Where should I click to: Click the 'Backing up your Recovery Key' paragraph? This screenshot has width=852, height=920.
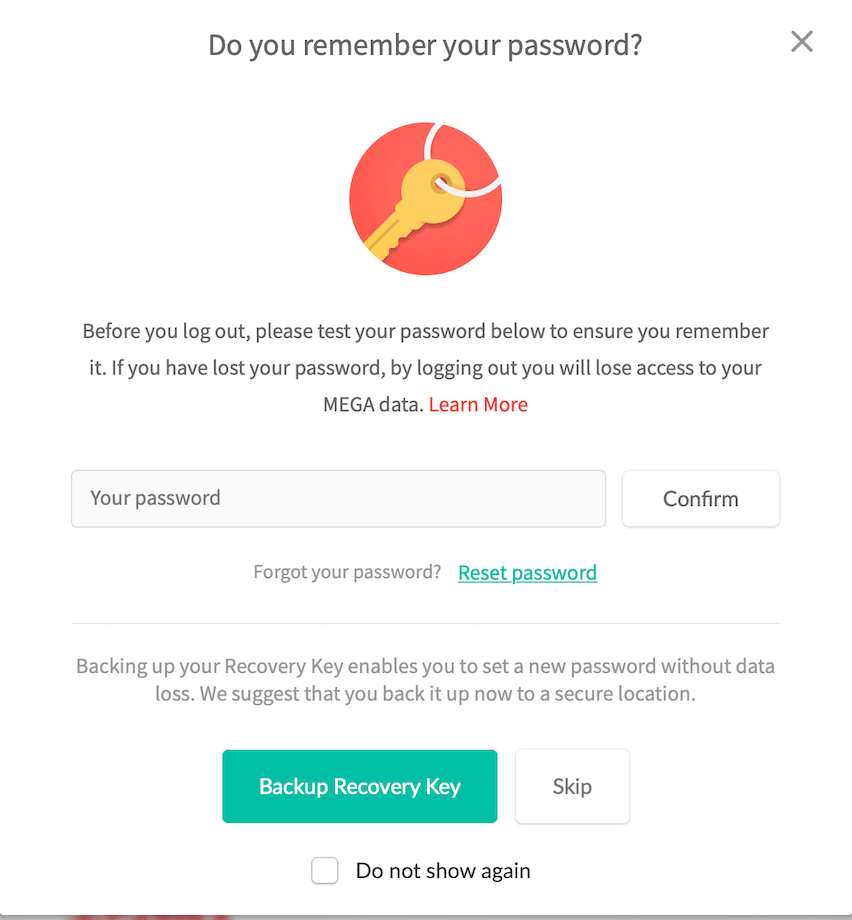pyautogui.click(x=425, y=679)
